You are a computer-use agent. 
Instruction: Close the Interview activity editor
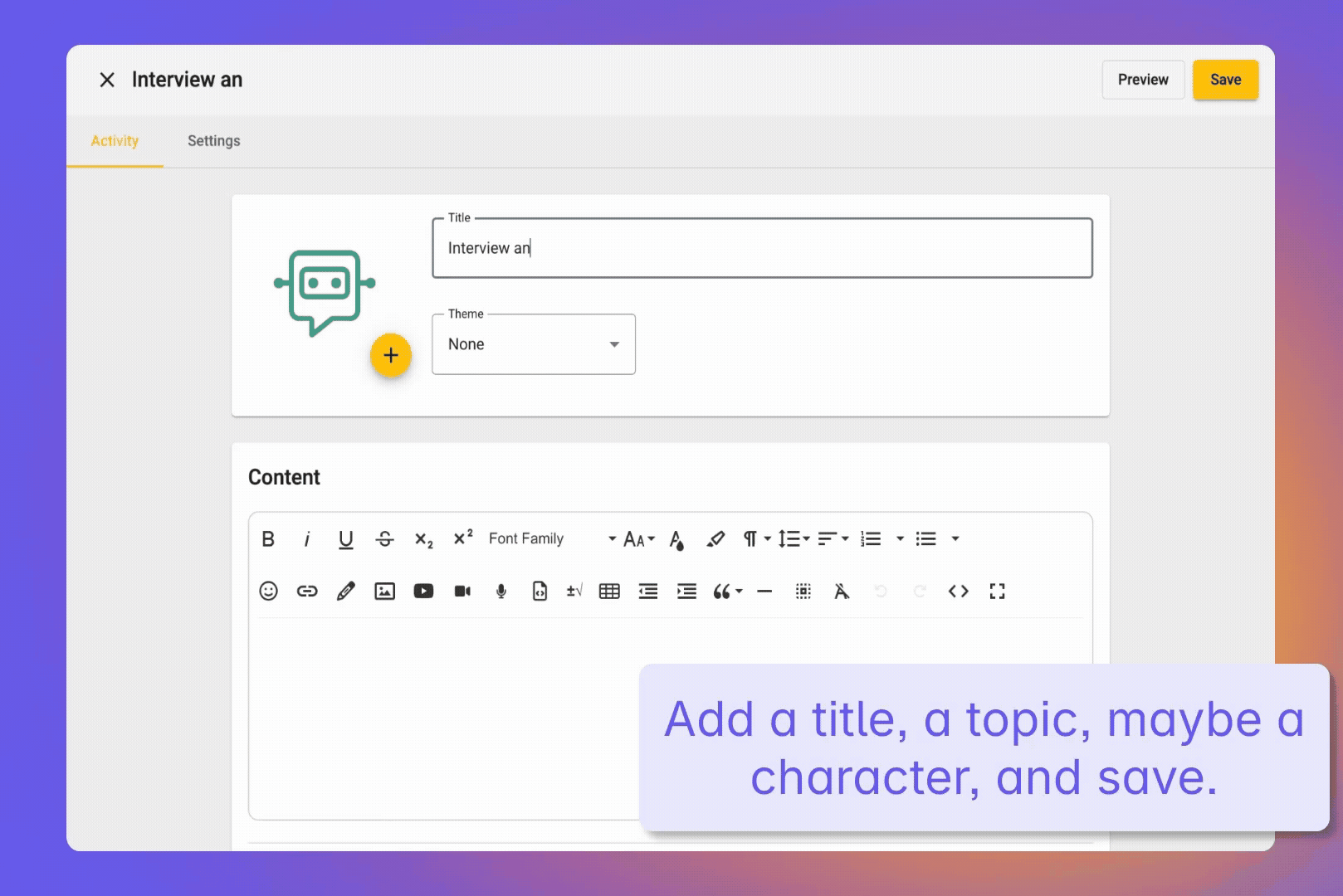pyautogui.click(x=107, y=80)
